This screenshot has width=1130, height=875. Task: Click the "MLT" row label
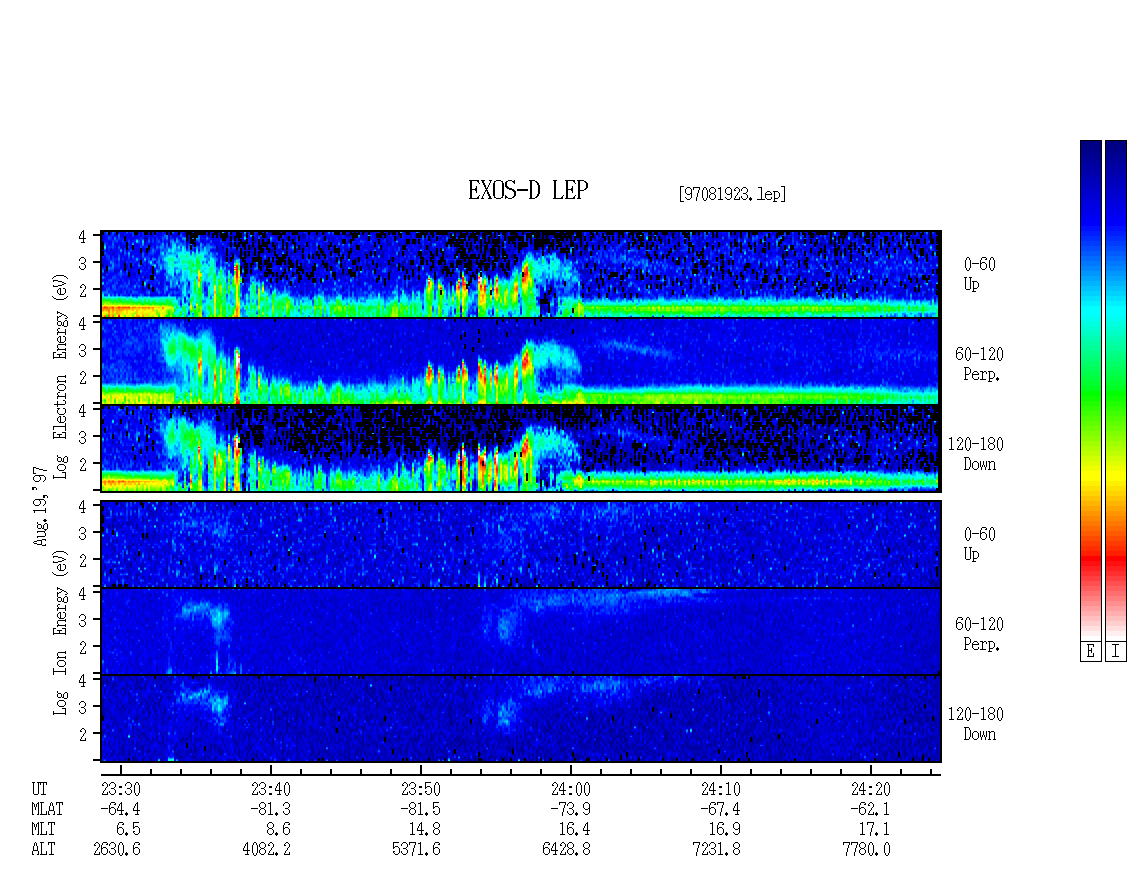43,830
